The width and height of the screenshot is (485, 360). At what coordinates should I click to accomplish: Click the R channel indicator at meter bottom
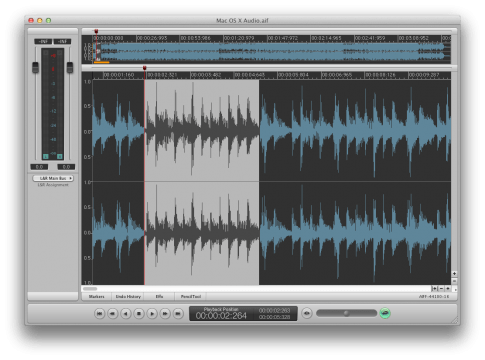60,156
